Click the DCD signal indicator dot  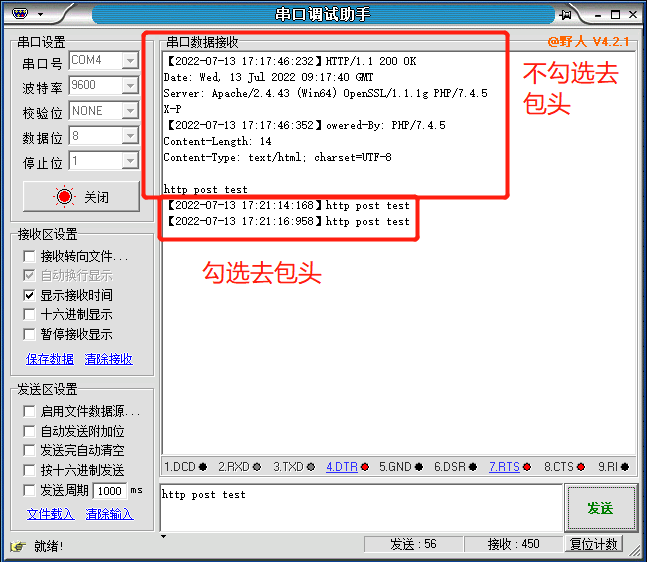coord(203,467)
